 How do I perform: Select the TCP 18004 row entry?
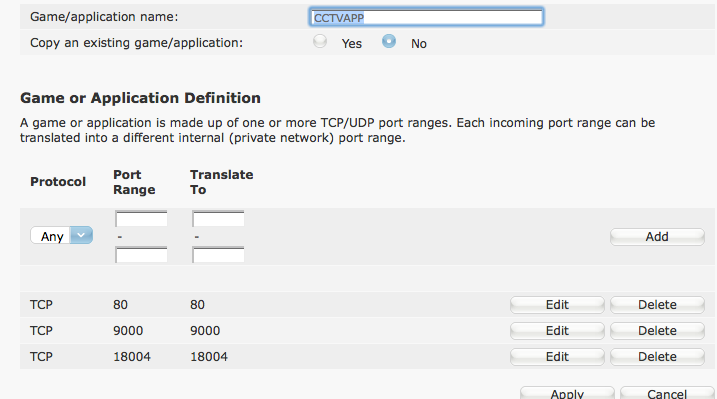(367, 357)
